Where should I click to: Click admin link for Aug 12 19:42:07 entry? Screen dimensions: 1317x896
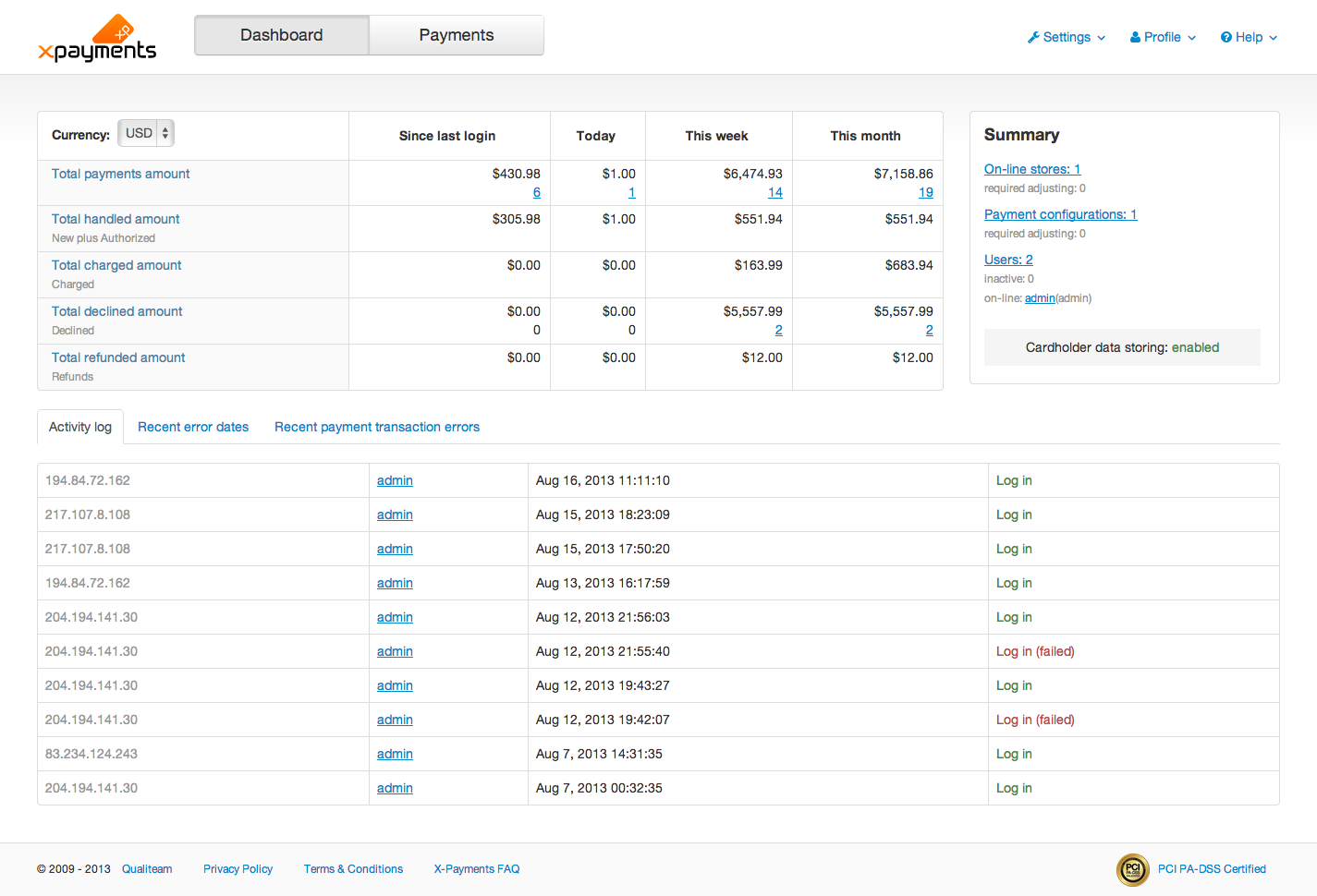pyautogui.click(x=395, y=720)
